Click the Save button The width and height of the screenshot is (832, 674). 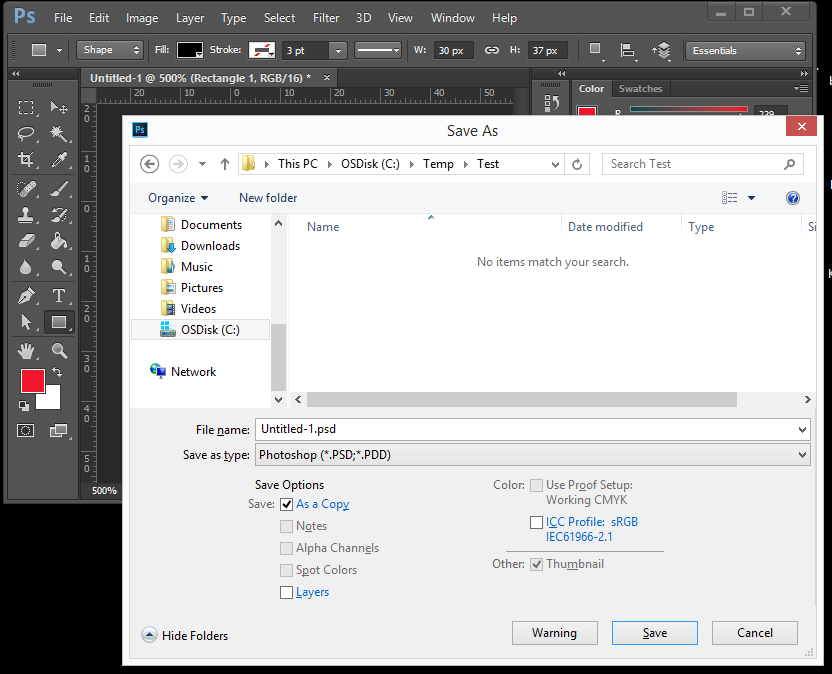click(654, 632)
